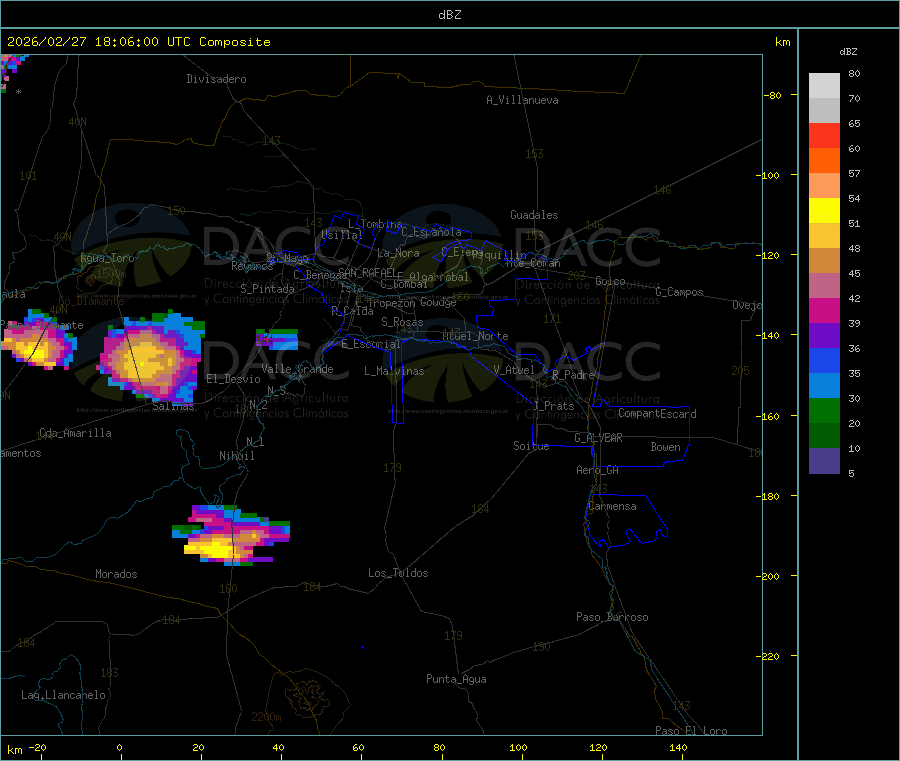Click the El_Desvio label
900x761 pixels.
234,379
